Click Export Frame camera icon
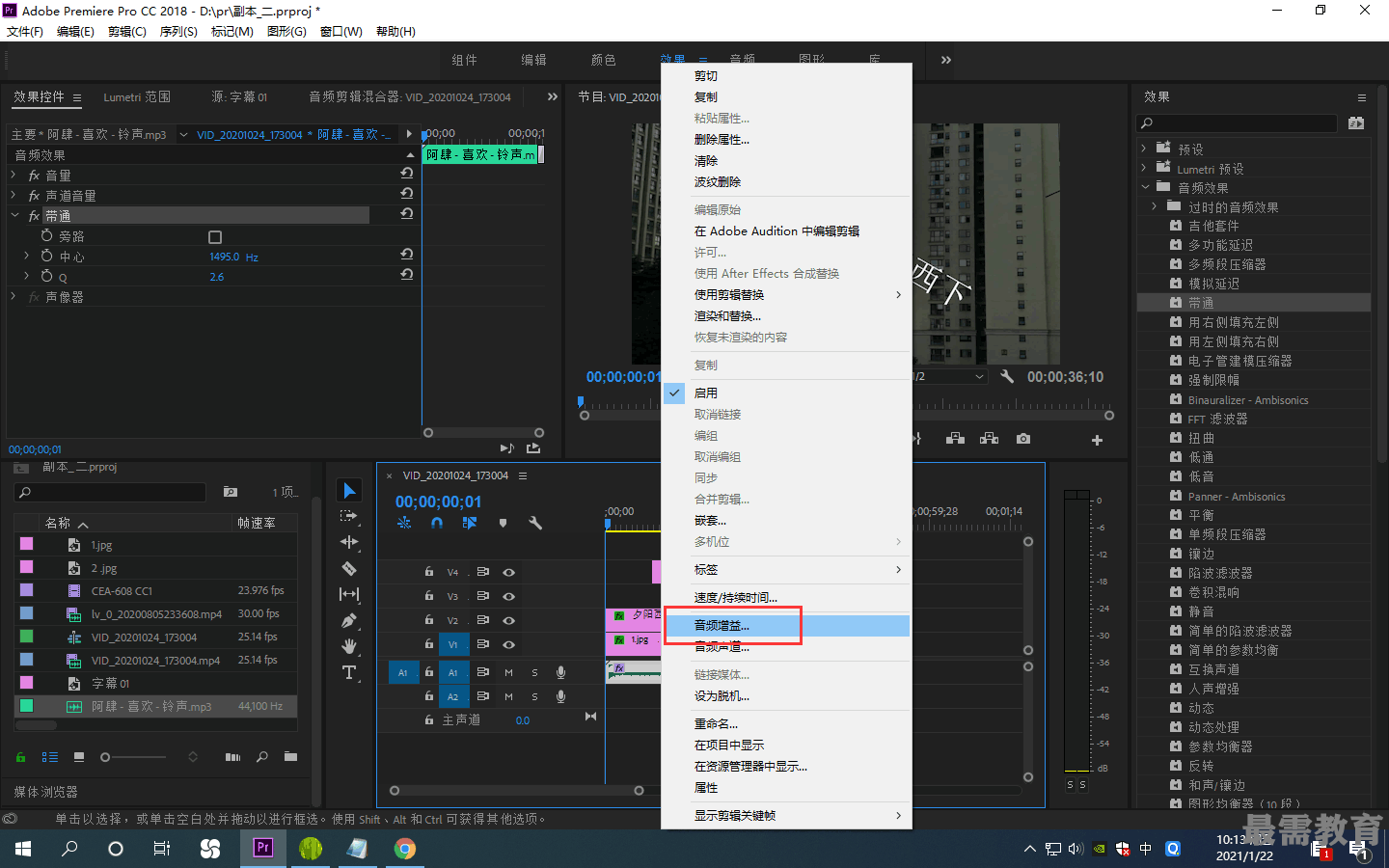The width and height of the screenshot is (1389, 868). point(1023,439)
